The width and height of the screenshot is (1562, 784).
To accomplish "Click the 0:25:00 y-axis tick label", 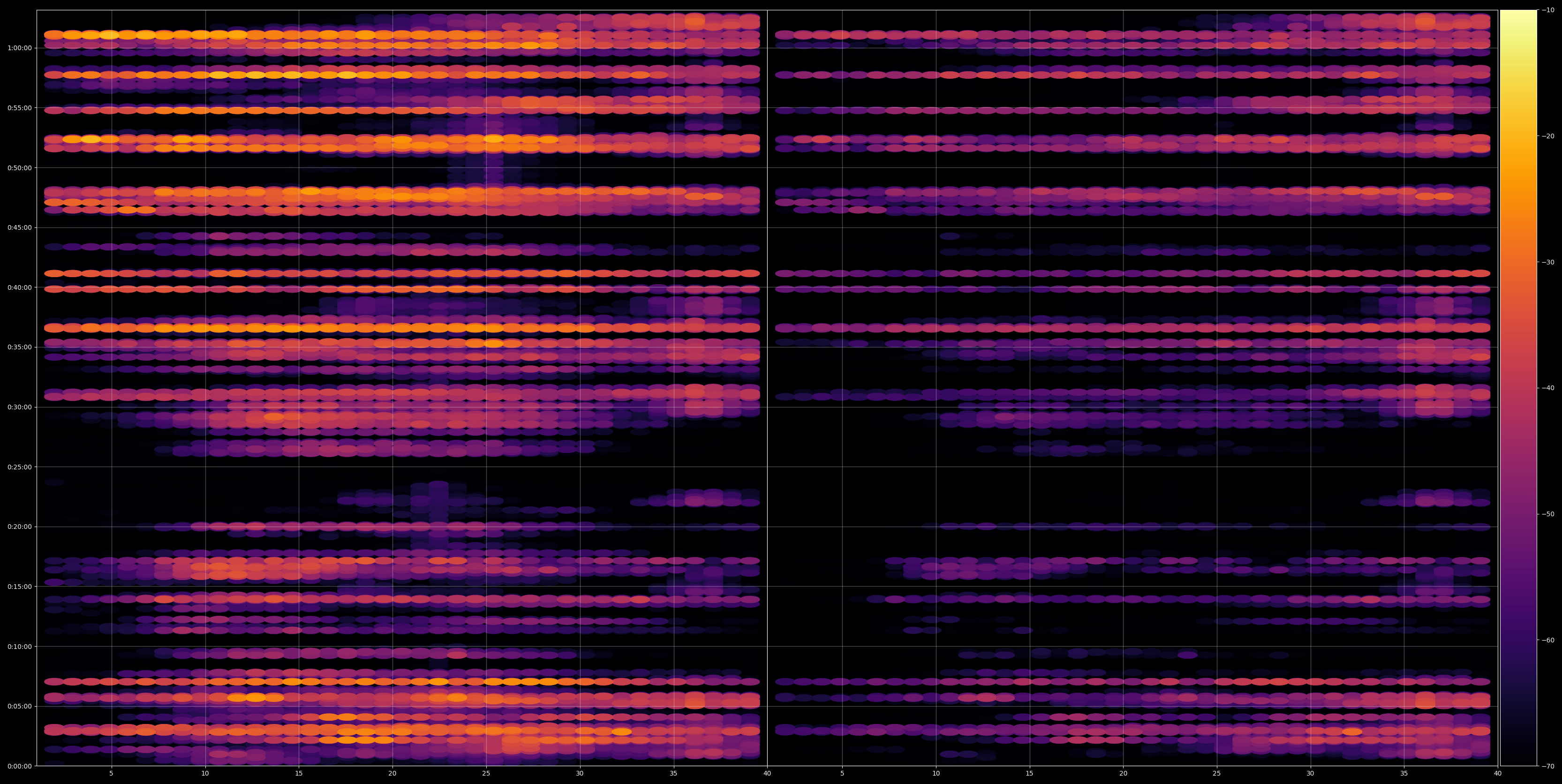I will [x=19, y=467].
